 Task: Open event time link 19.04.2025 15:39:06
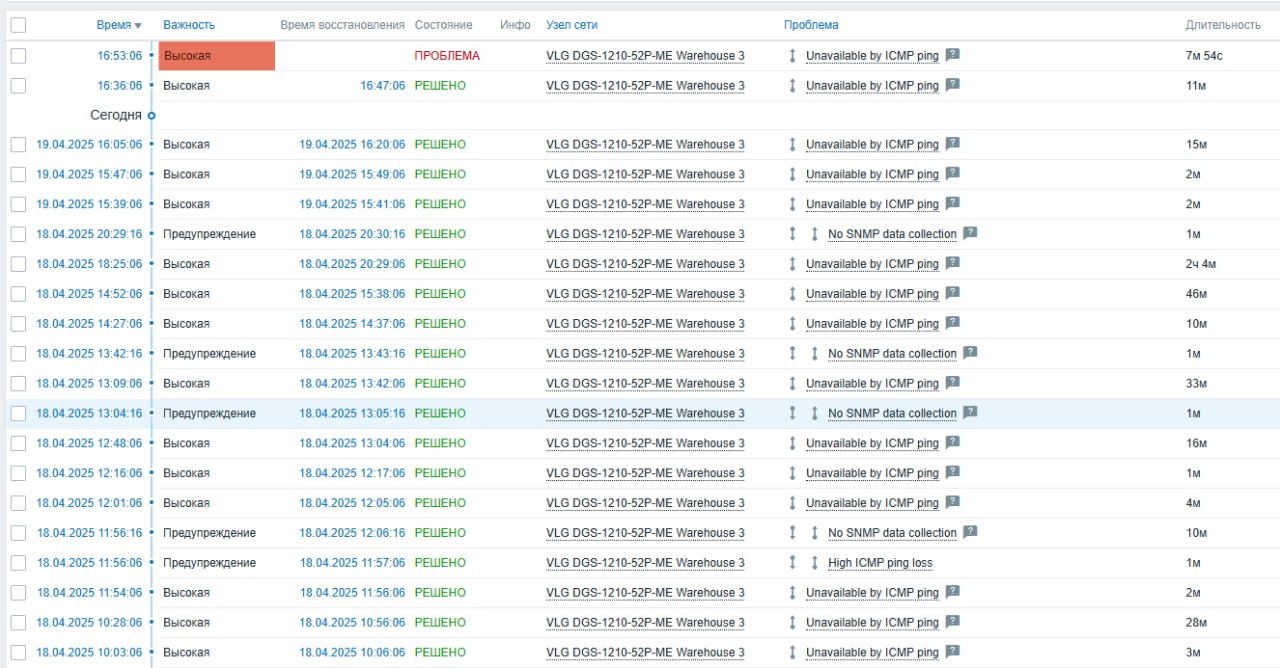coord(89,204)
